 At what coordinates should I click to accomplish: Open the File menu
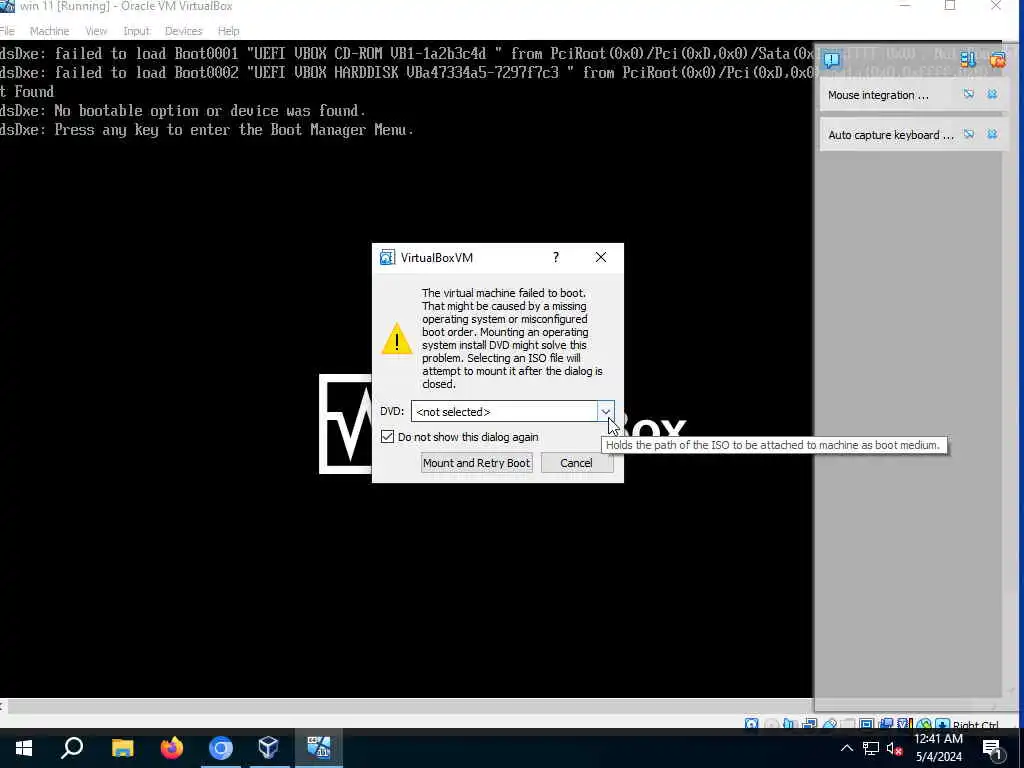pos(7,31)
